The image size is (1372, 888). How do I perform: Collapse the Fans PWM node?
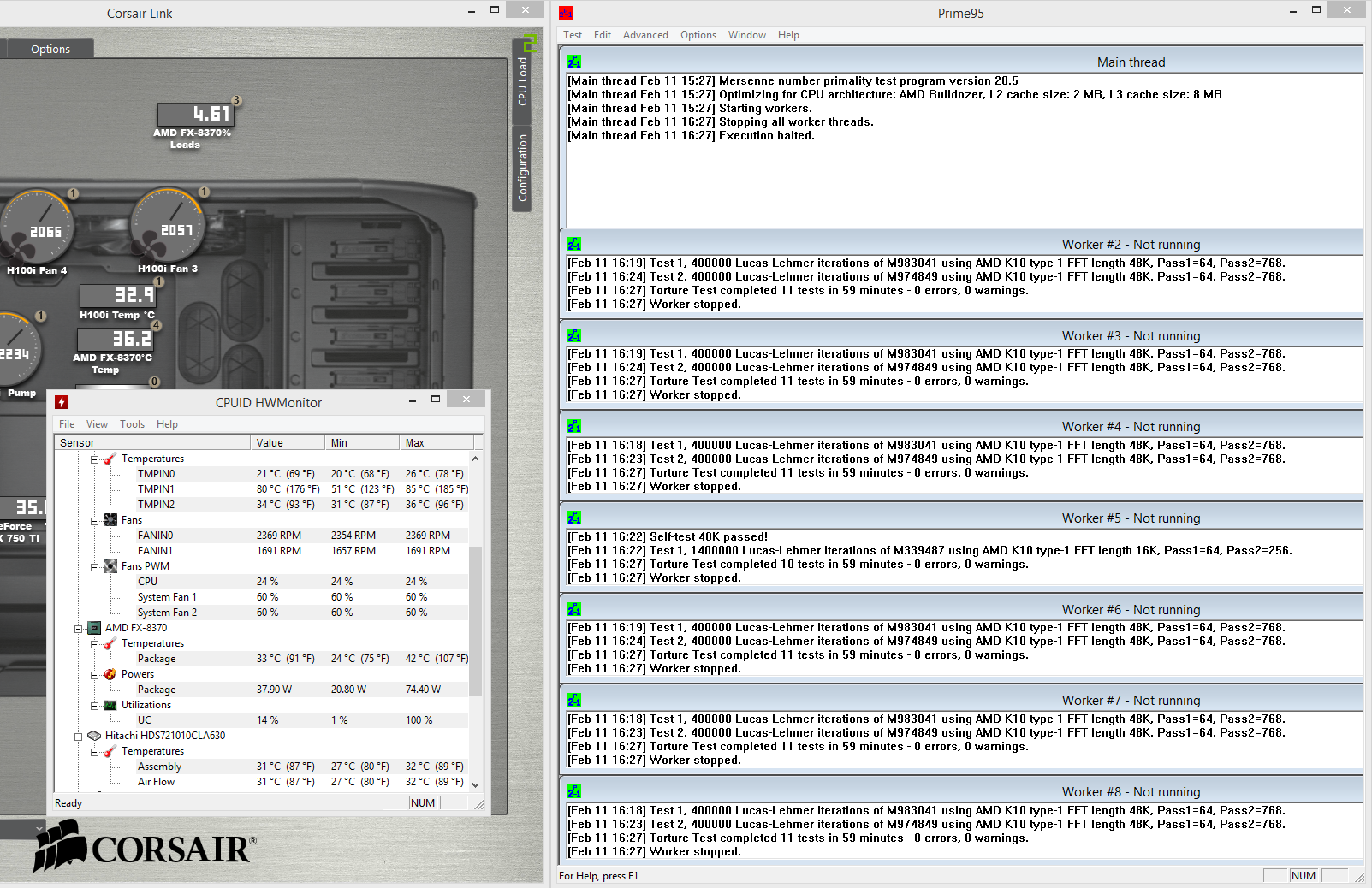(95, 566)
